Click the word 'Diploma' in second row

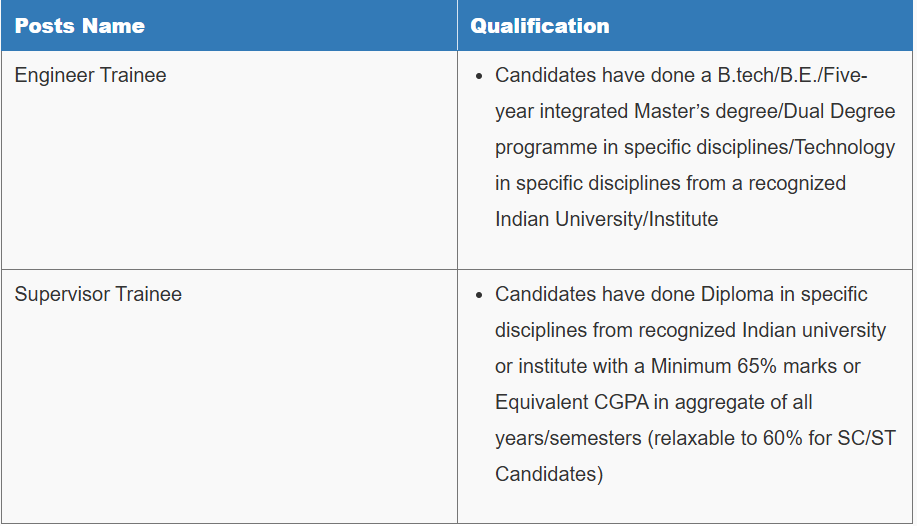(x=737, y=294)
